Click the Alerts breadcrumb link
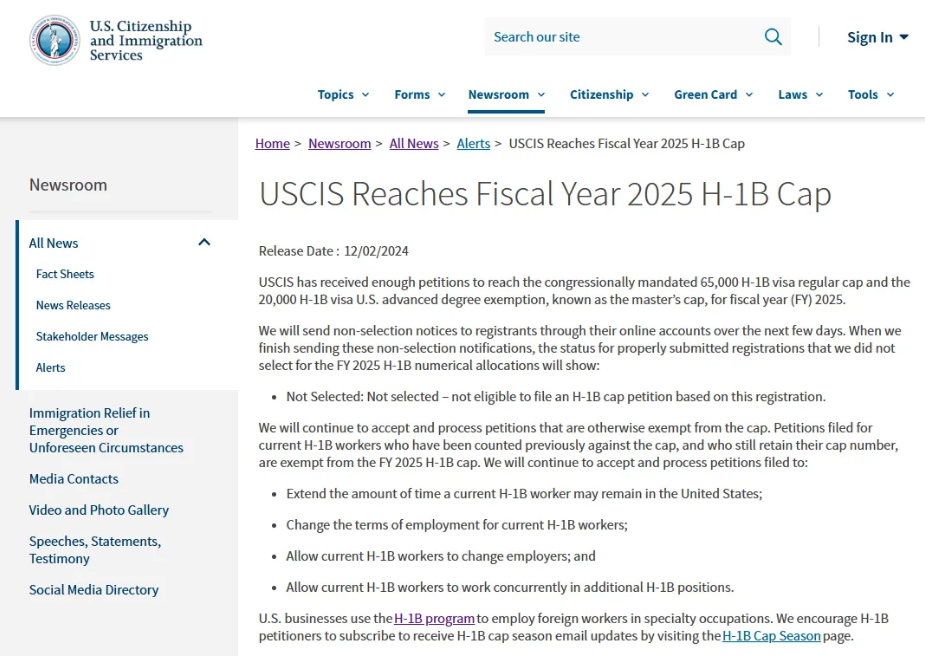Screen dimensions: 925x659 pos(473,143)
